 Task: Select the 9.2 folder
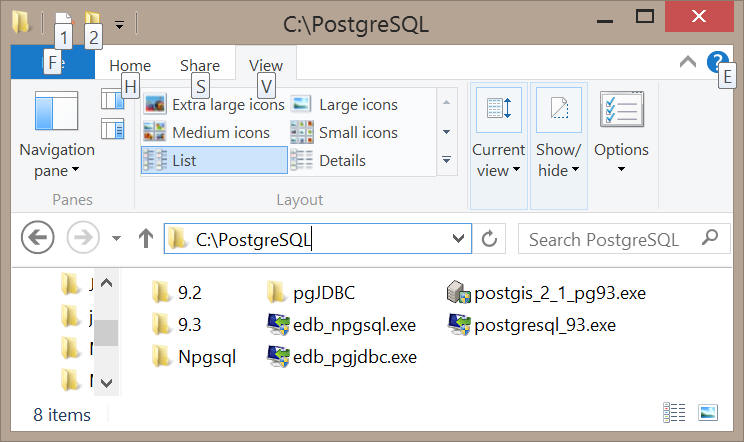(177, 293)
